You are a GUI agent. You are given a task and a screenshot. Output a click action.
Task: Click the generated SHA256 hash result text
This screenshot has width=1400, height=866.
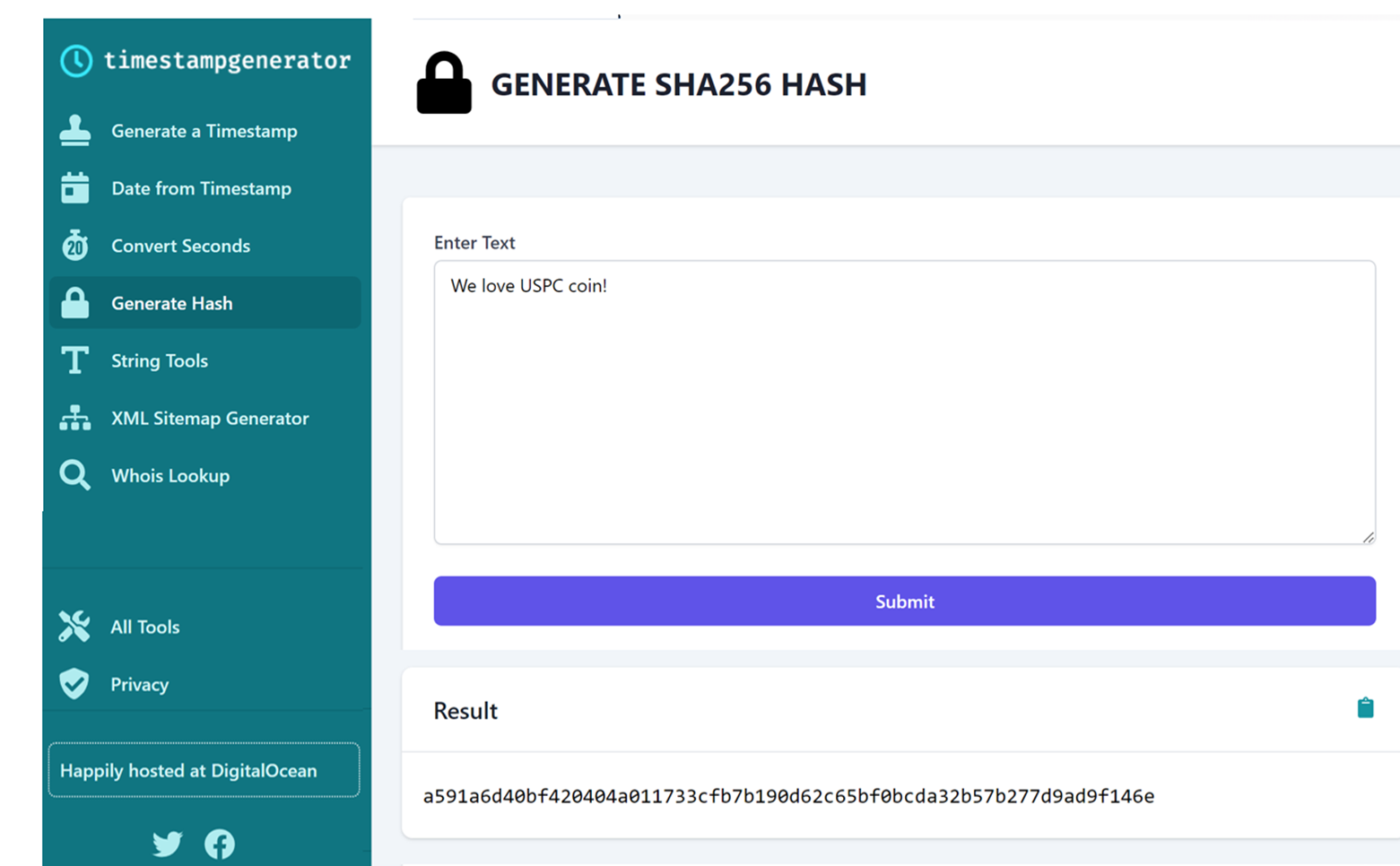[x=788, y=796]
